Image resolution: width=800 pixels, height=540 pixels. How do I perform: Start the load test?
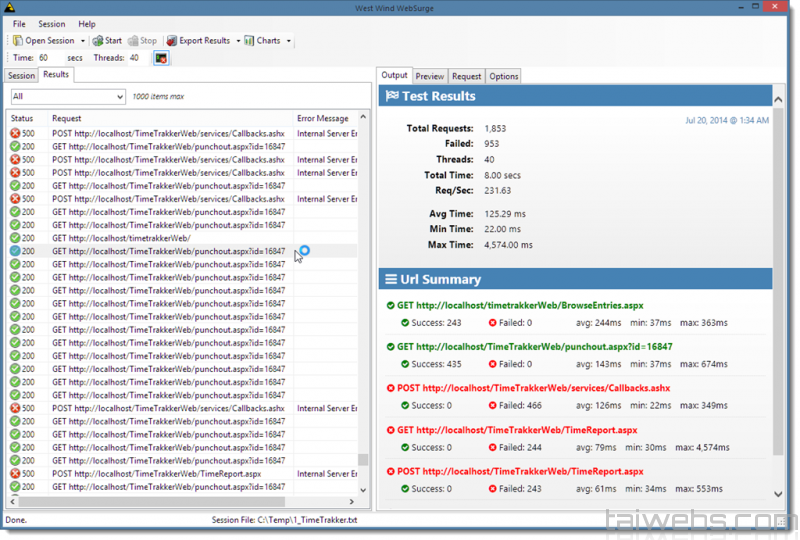pyautogui.click(x=98, y=41)
